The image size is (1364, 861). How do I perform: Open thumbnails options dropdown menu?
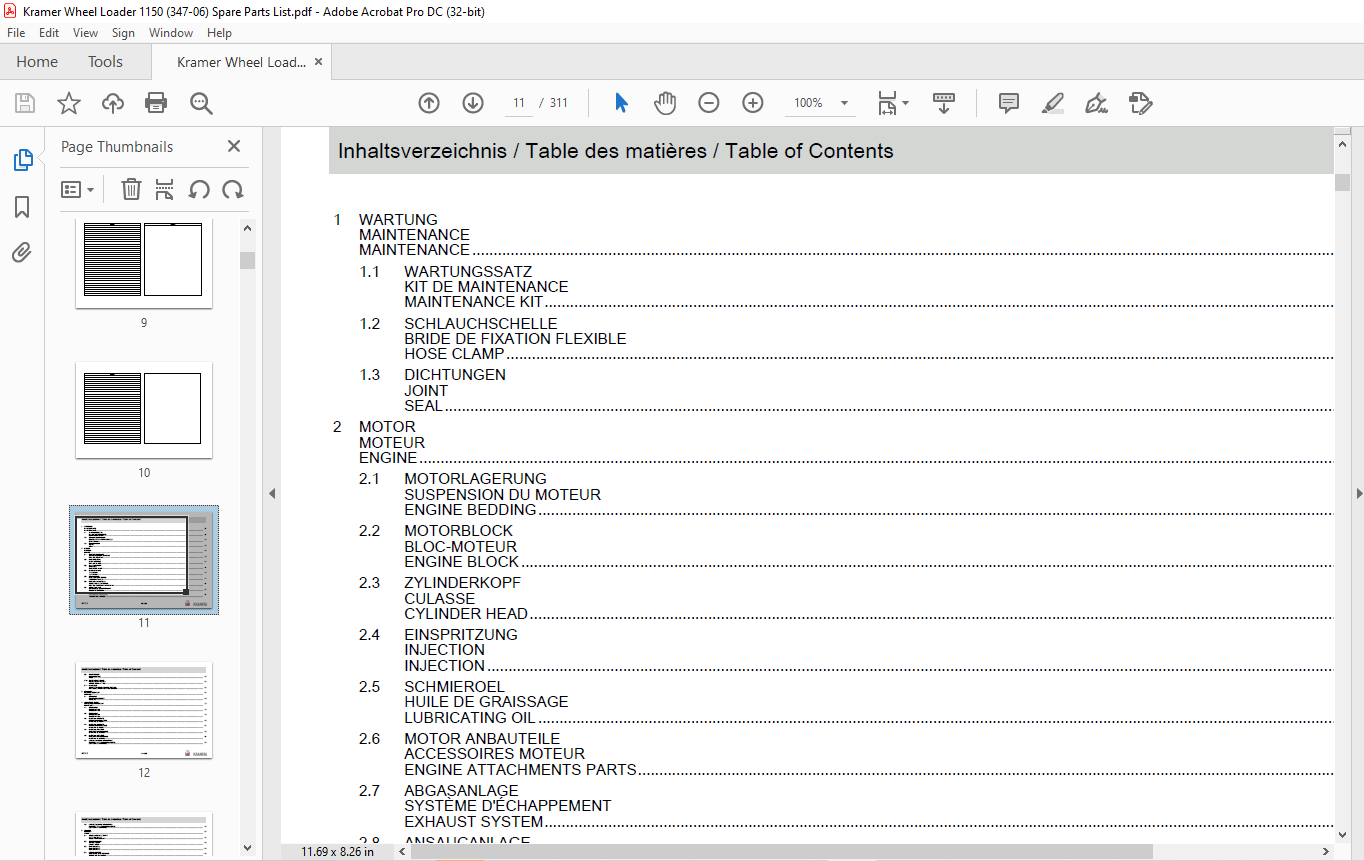click(77, 189)
